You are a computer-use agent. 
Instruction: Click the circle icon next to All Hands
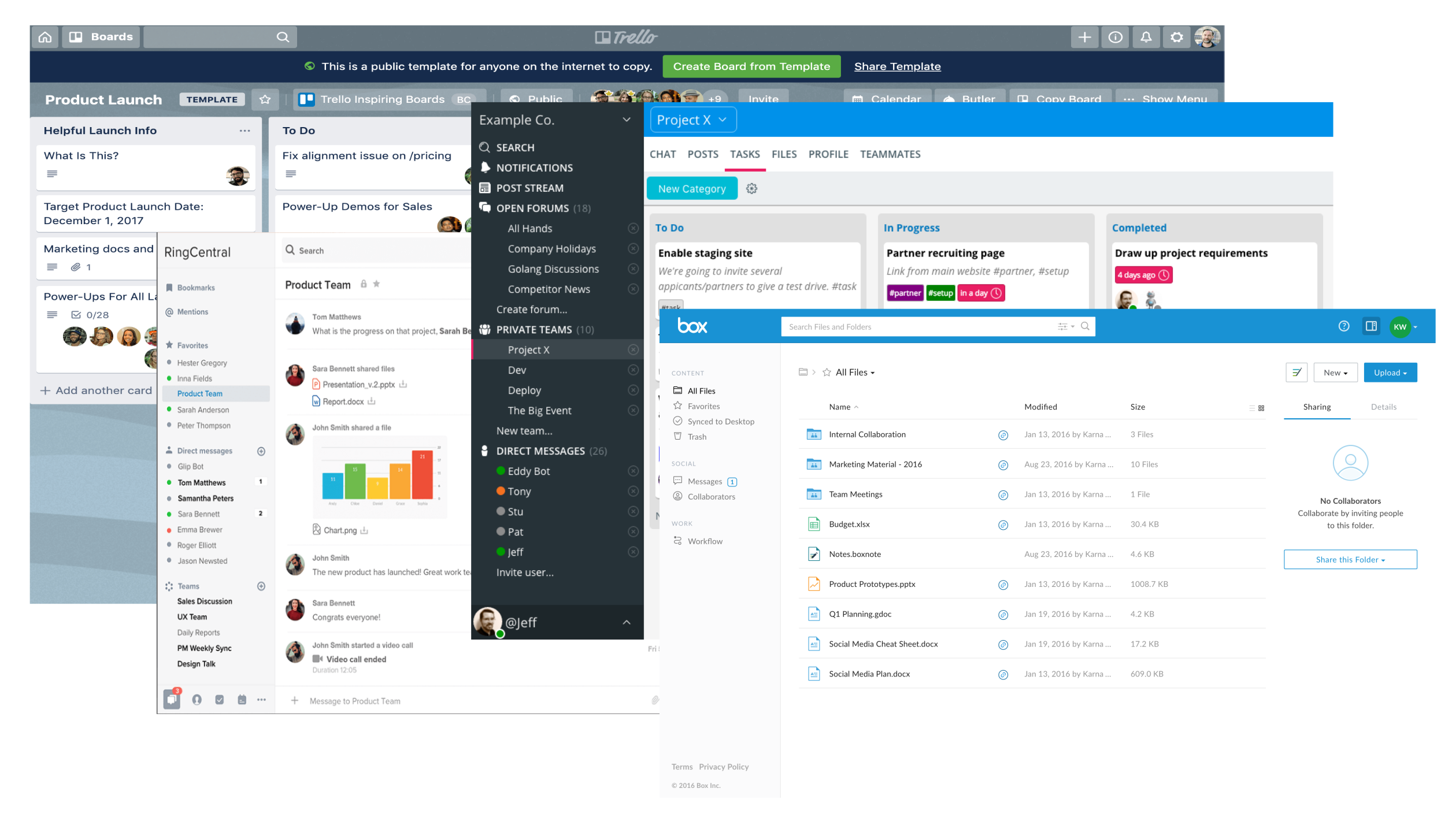(633, 228)
